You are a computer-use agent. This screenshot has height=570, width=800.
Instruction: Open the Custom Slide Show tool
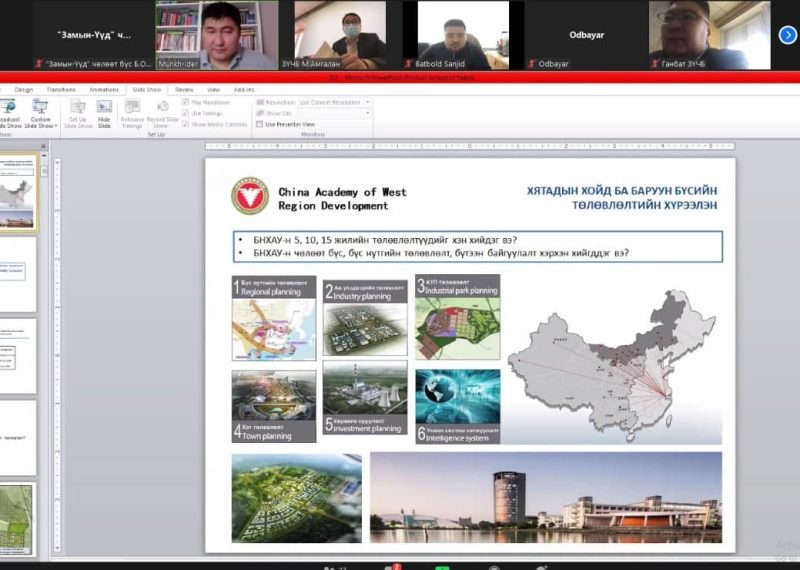[40, 107]
